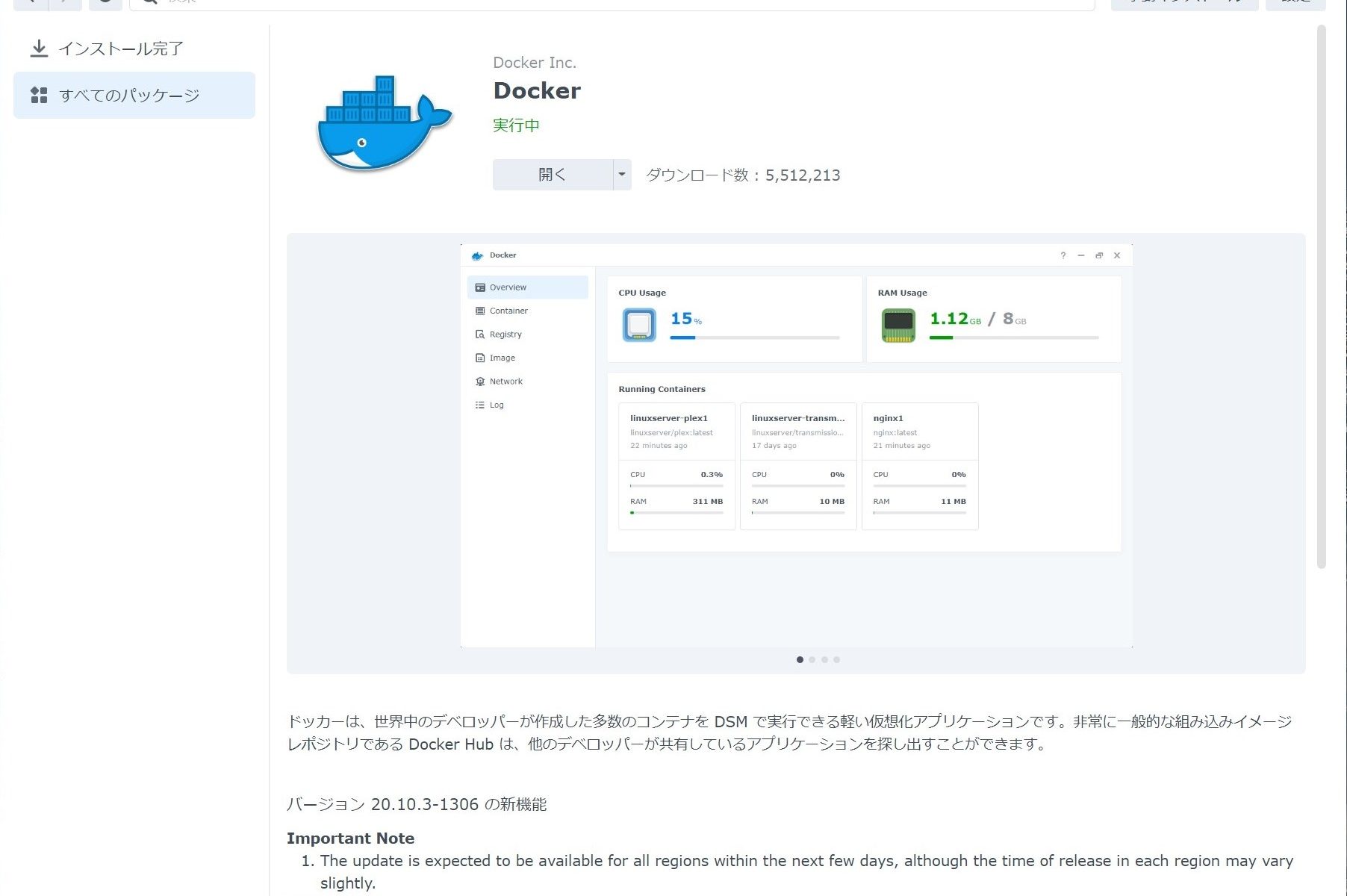Select すべてのパッケージ in the sidebar
The height and width of the screenshot is (896, 1347).
pyautogui.click(x=129, y=96)
